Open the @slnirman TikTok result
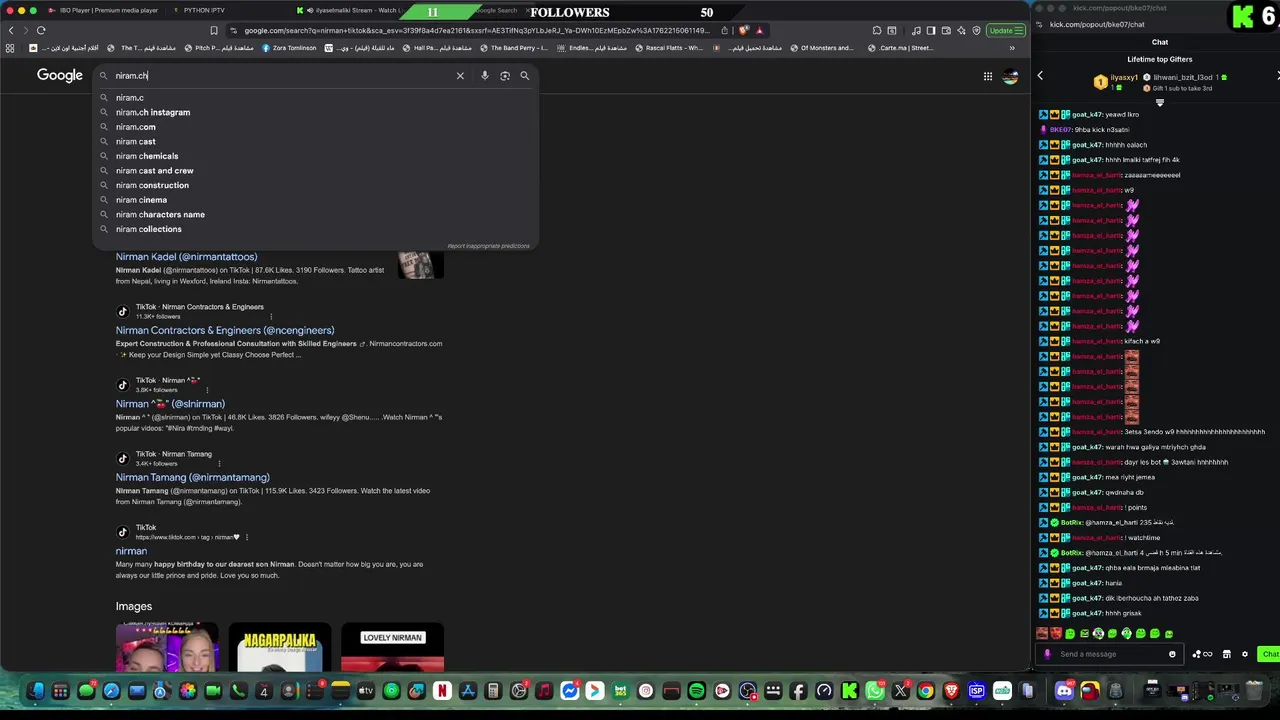 (170, 404)
